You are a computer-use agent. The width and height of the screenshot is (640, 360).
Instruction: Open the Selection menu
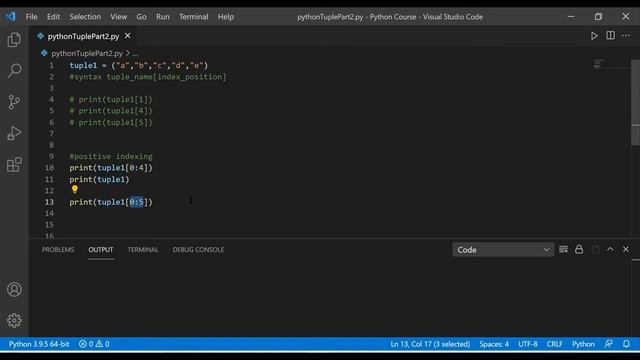click(x=85, y=17)
